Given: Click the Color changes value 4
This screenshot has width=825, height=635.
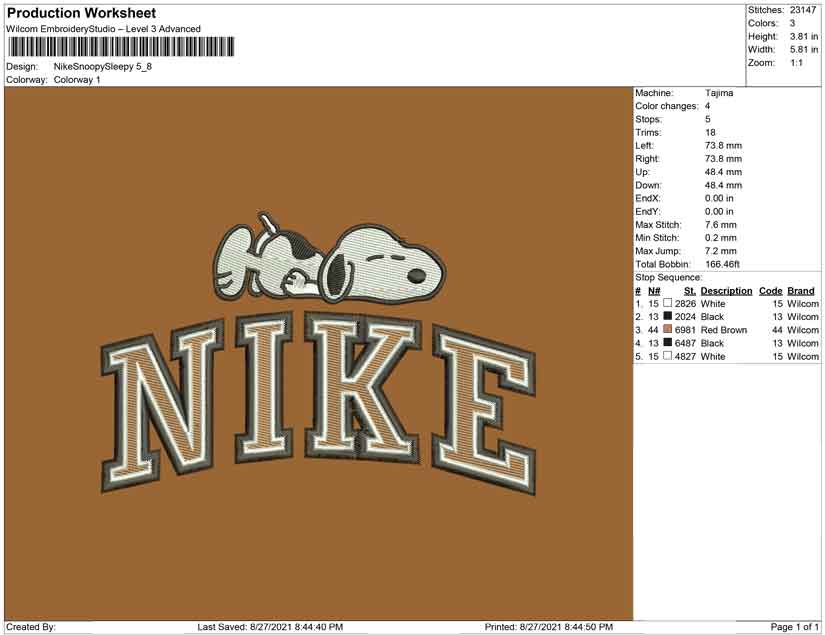Looking at the screenshot, I should click(x=708, y=106).
